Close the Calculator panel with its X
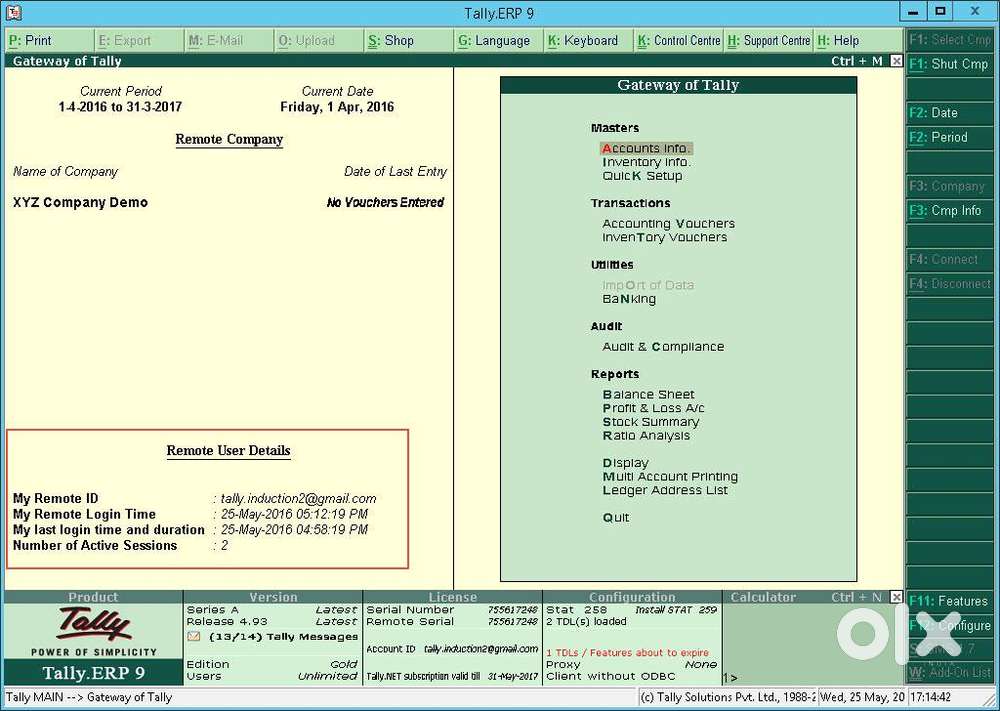 pyautogui.click(x=896, y=597)
